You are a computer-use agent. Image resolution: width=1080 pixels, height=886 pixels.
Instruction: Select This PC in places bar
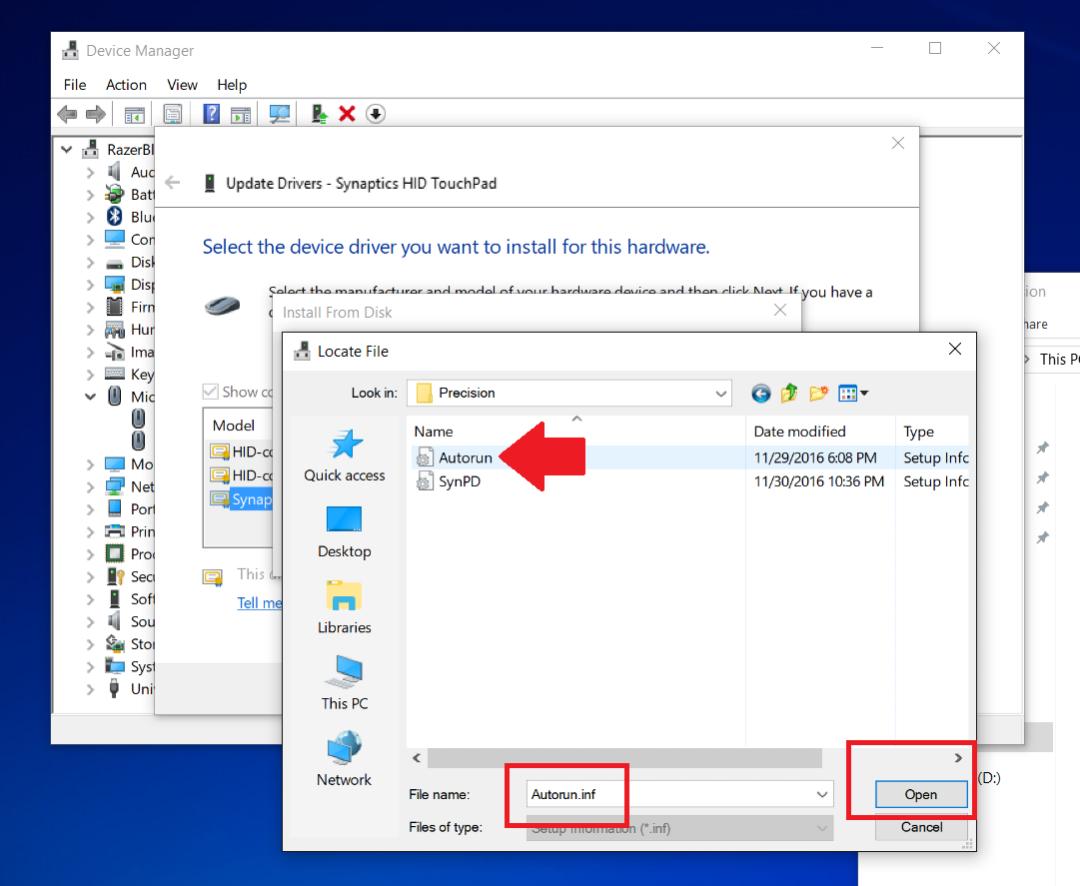tap(344, 684)
